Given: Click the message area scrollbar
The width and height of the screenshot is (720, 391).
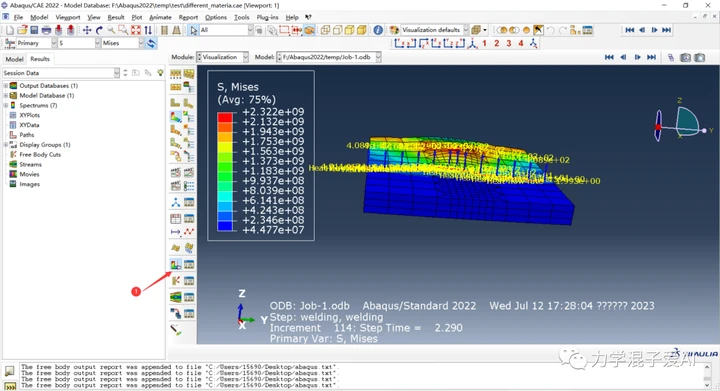Looking at the screenshot, I should pos(707,376).
